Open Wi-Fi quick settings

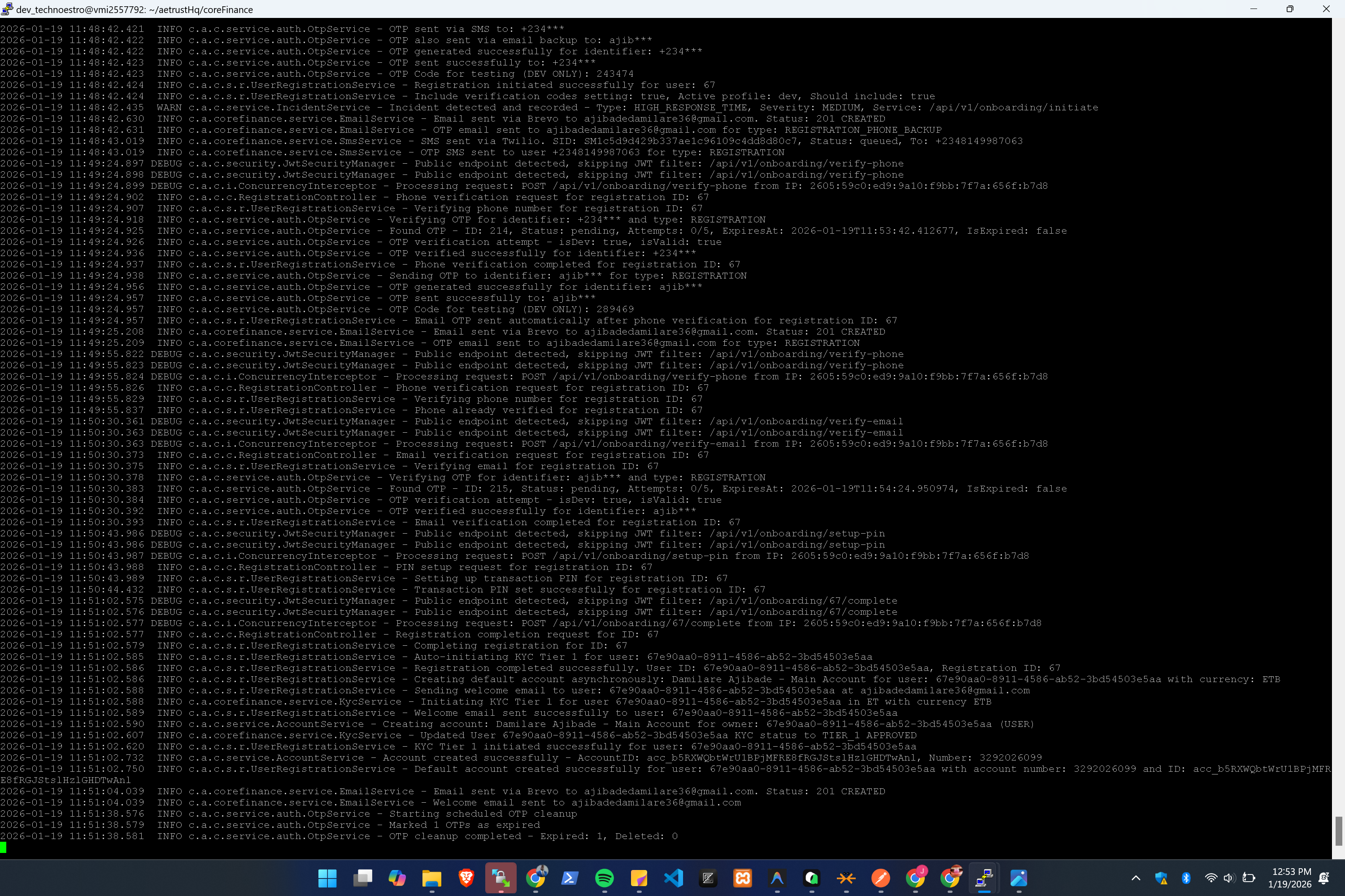pyautogui.click(x=1211, y=878)
